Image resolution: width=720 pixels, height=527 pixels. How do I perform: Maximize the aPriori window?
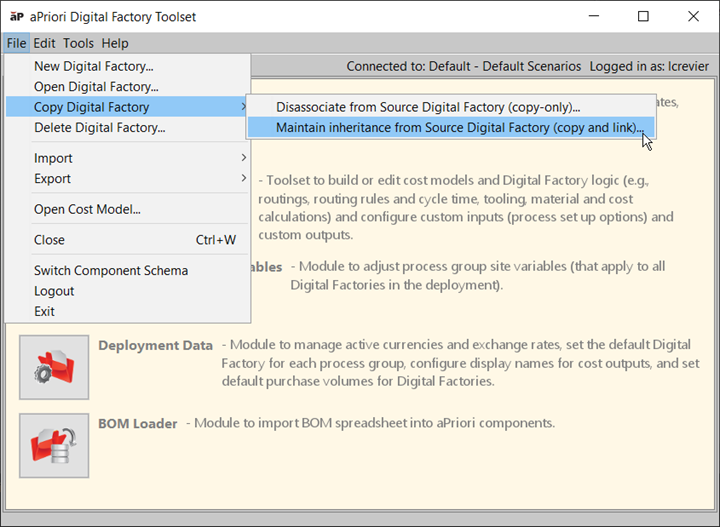(x=643, y=17)
